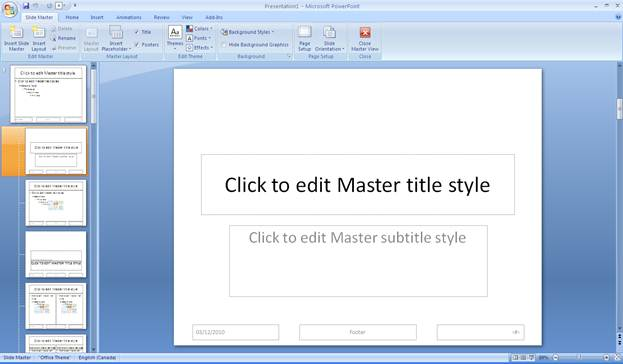Open the Effects dropdown
The height and width of the screenshot is (364, 623).
(x=200, y=48)
